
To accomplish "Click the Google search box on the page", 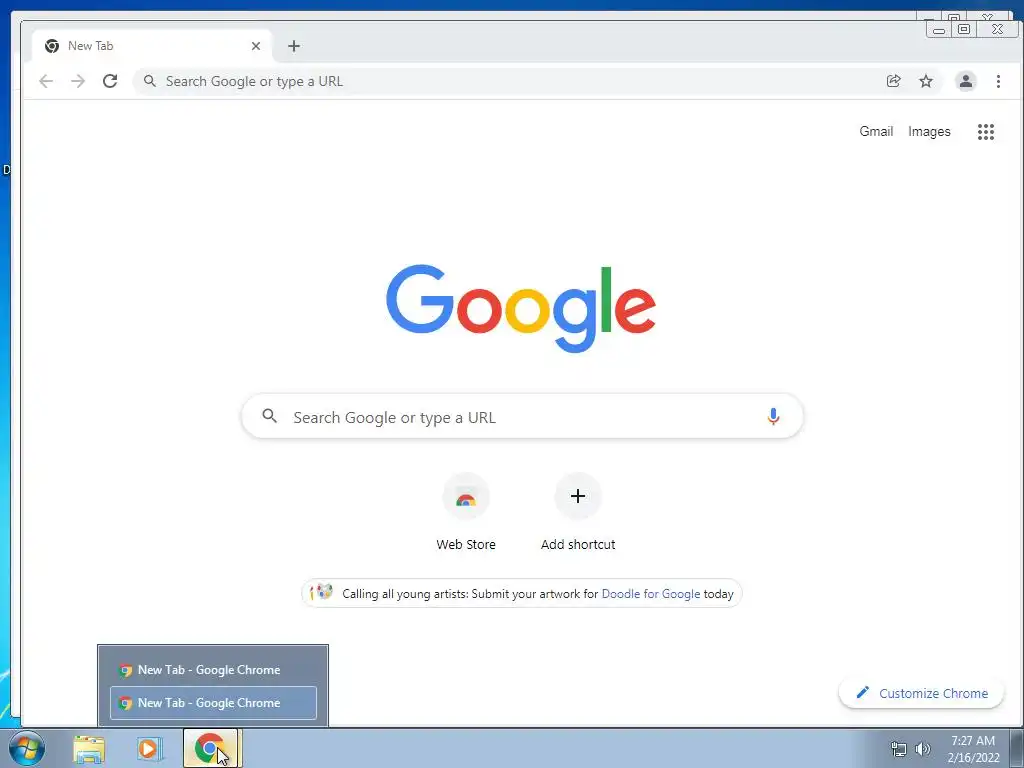I will click(522, 416).
